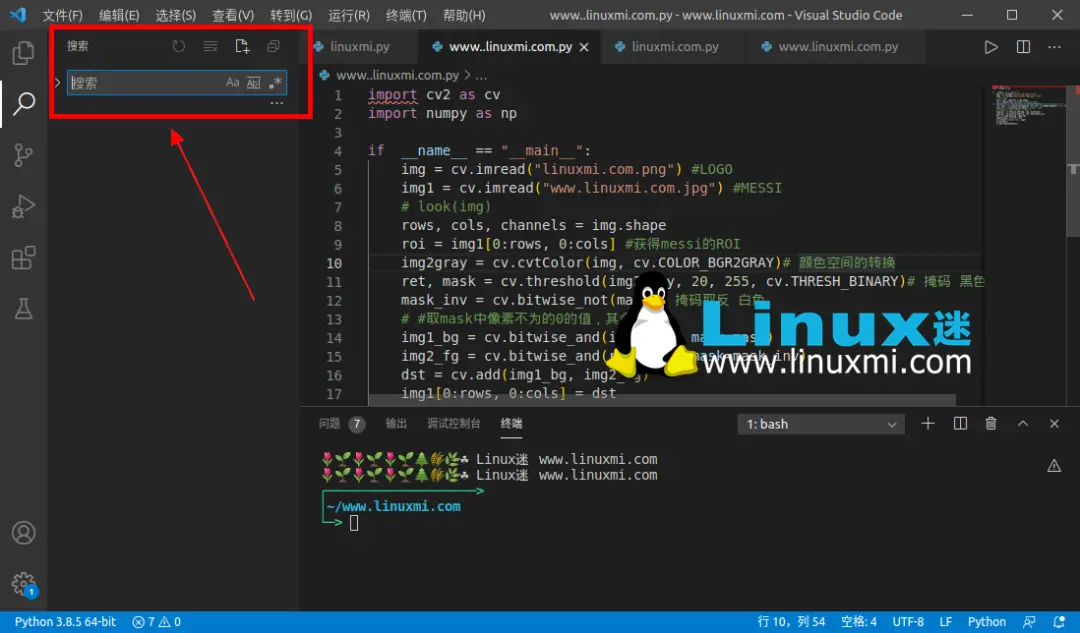
Task: Click the terminal warning triangle icon
Action: point(1054,466)
